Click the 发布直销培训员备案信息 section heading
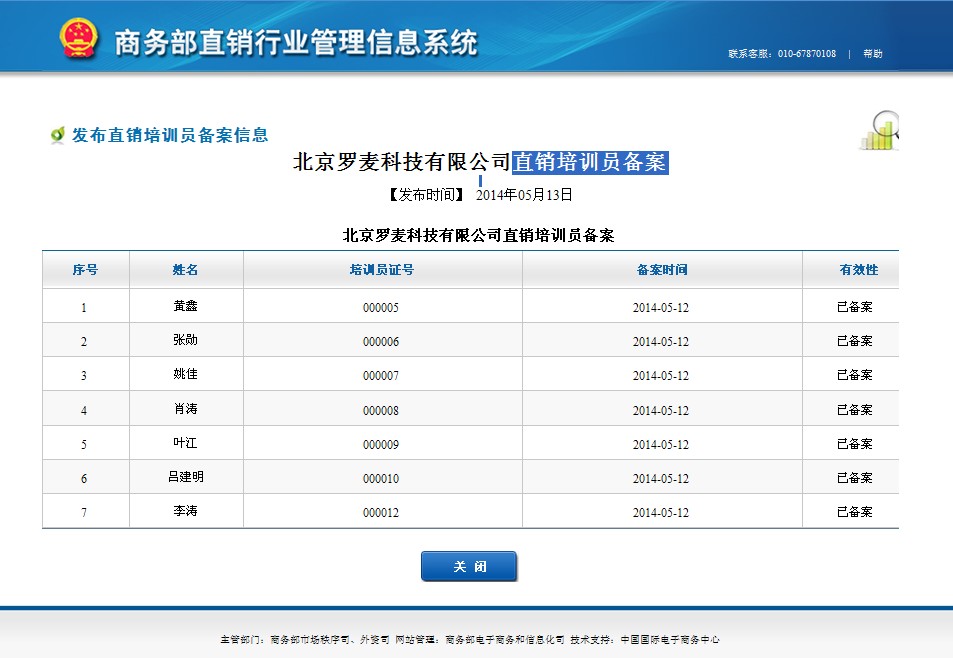 pos(170,135)
